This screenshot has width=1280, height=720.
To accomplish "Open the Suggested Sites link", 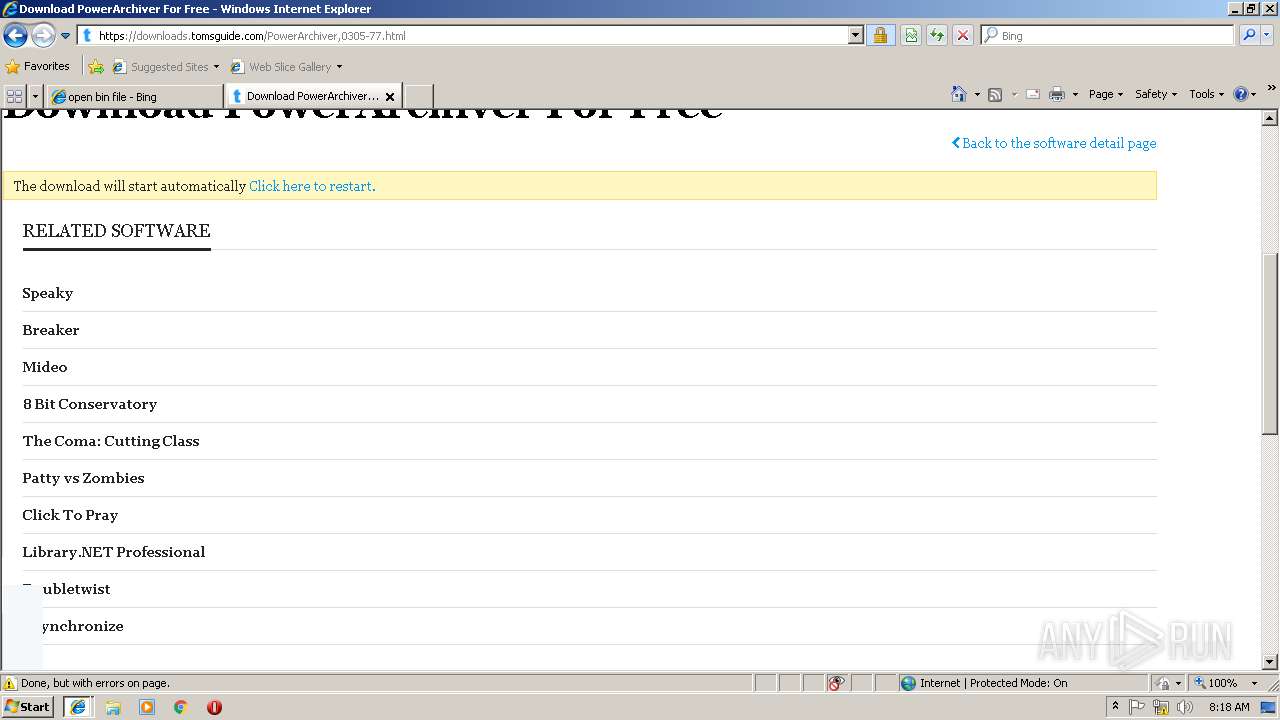I will [x=166, y=67].
